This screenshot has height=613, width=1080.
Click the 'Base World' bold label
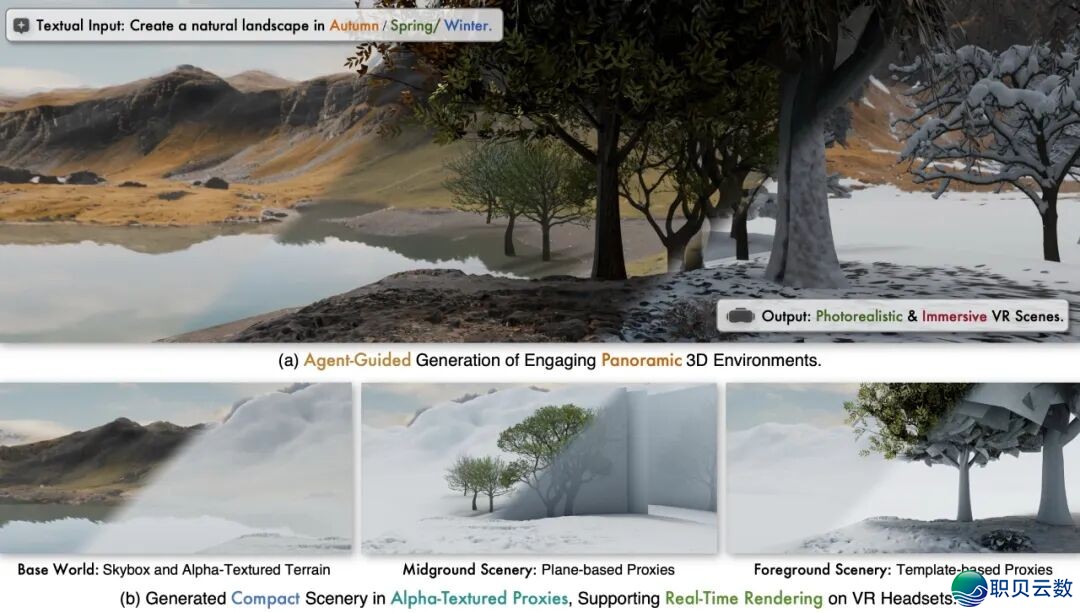pos(57,570)
